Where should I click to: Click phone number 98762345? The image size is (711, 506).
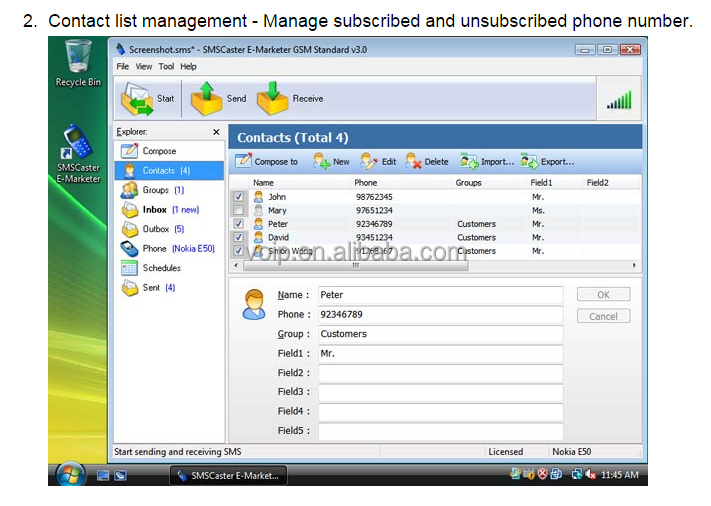click(374, 197)
